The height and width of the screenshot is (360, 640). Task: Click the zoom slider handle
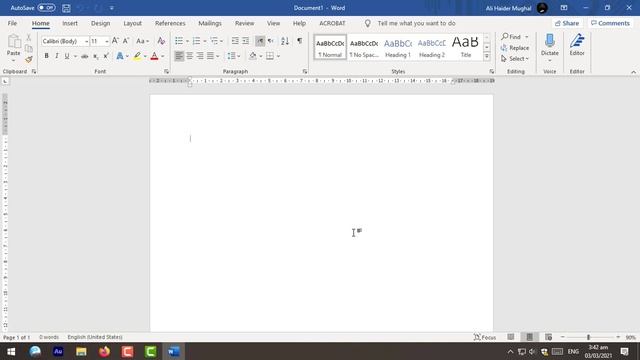[589, 337]
